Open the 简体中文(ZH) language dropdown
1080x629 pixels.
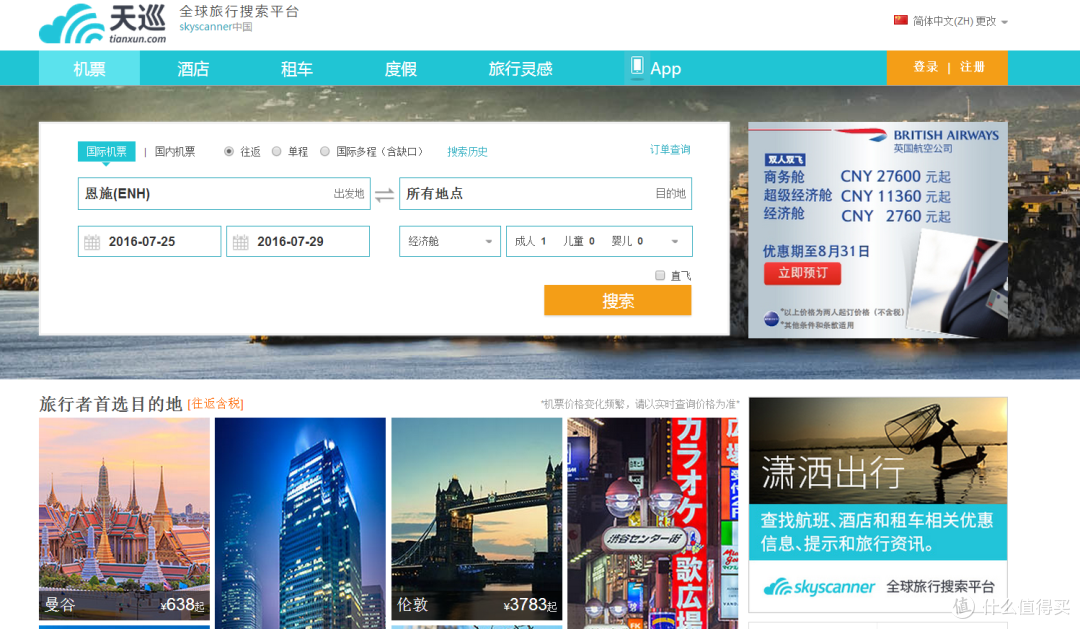[960, 21]
